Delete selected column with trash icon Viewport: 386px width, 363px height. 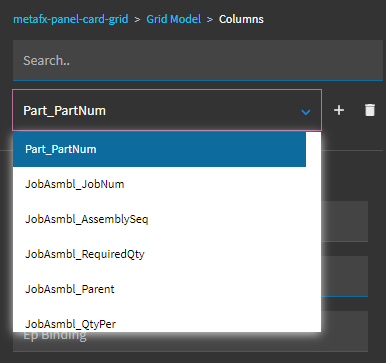pyautogui.click(x=370, y=110)
